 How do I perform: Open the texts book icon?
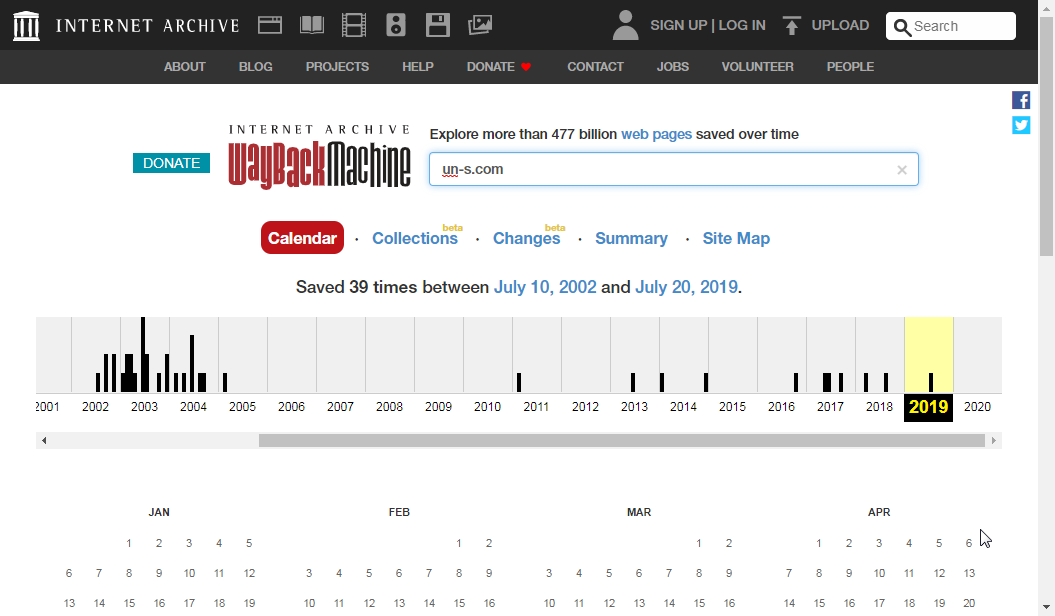[x=312, y=25]
